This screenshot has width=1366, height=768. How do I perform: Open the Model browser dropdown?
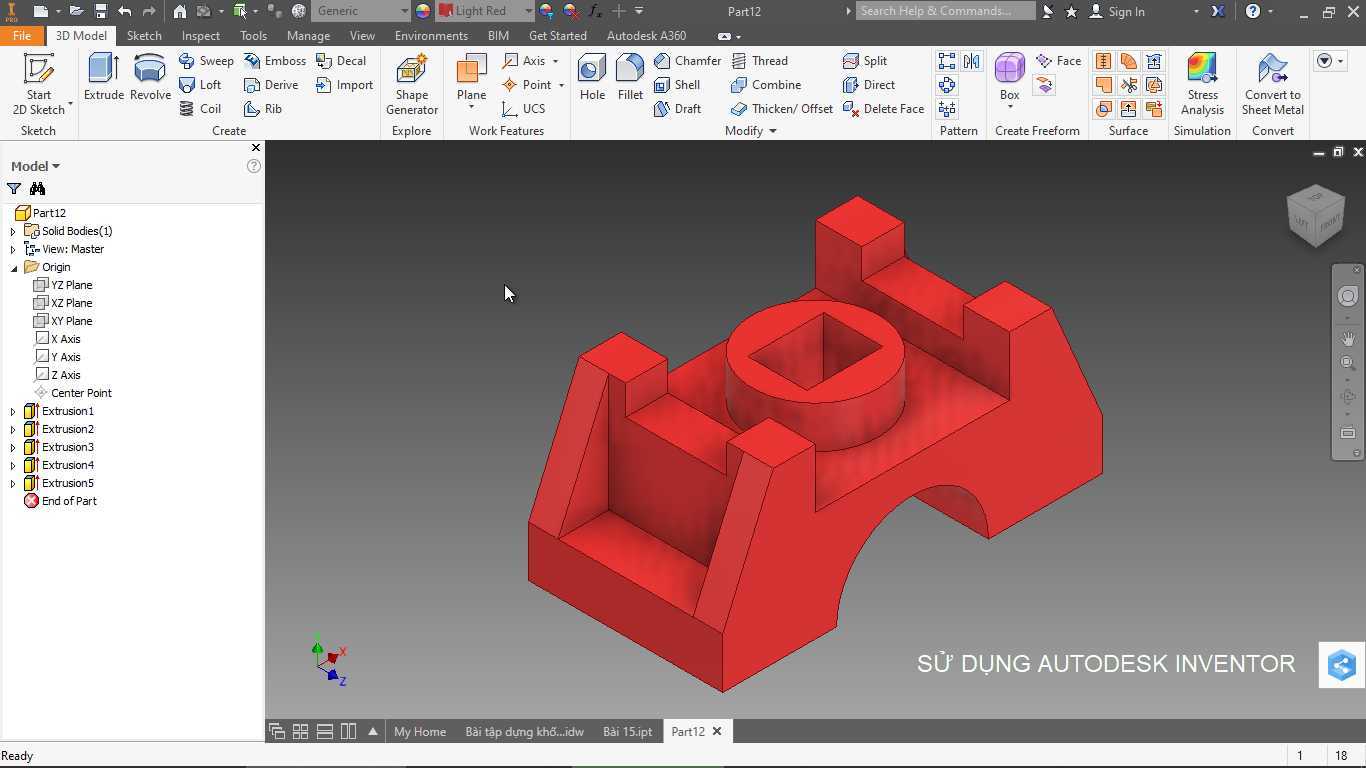[56, 166]
